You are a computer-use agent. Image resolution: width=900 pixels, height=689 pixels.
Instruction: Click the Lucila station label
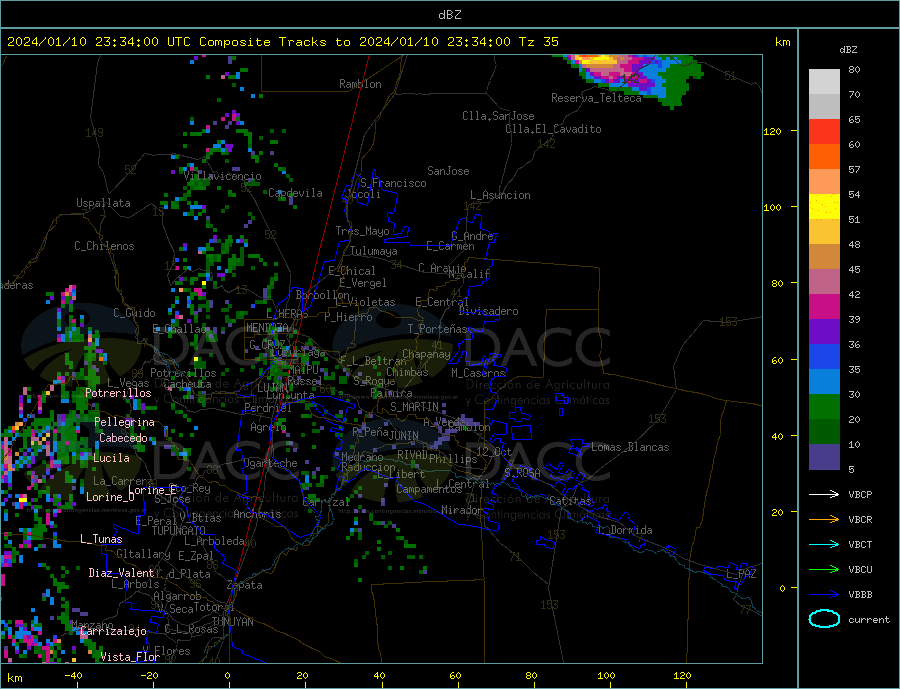111,458
